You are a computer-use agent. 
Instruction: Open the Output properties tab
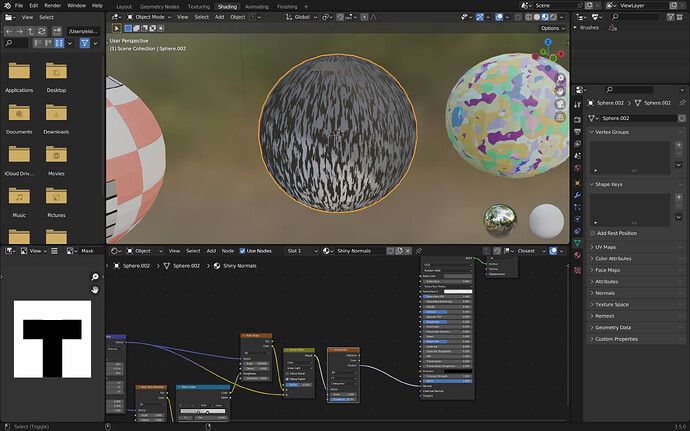pyautogui.click(x=578, y=132)
